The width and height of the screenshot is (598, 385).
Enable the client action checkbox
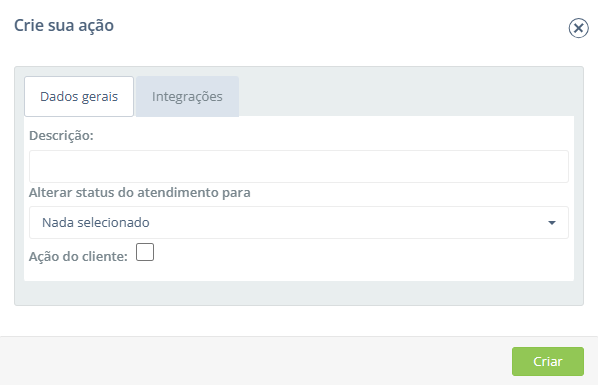pos(145,252)
